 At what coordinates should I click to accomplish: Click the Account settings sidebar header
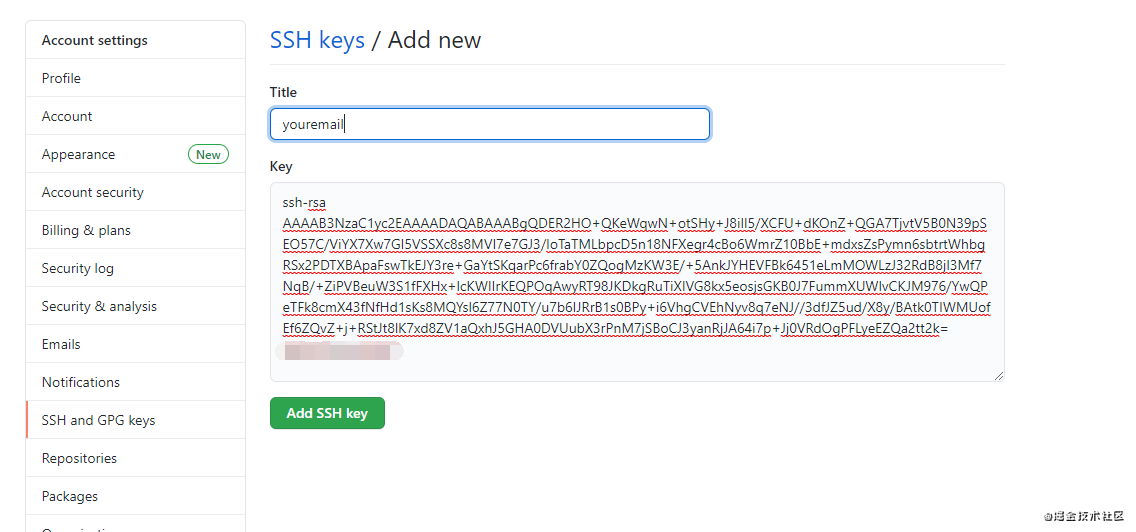[x=94, y=40]
